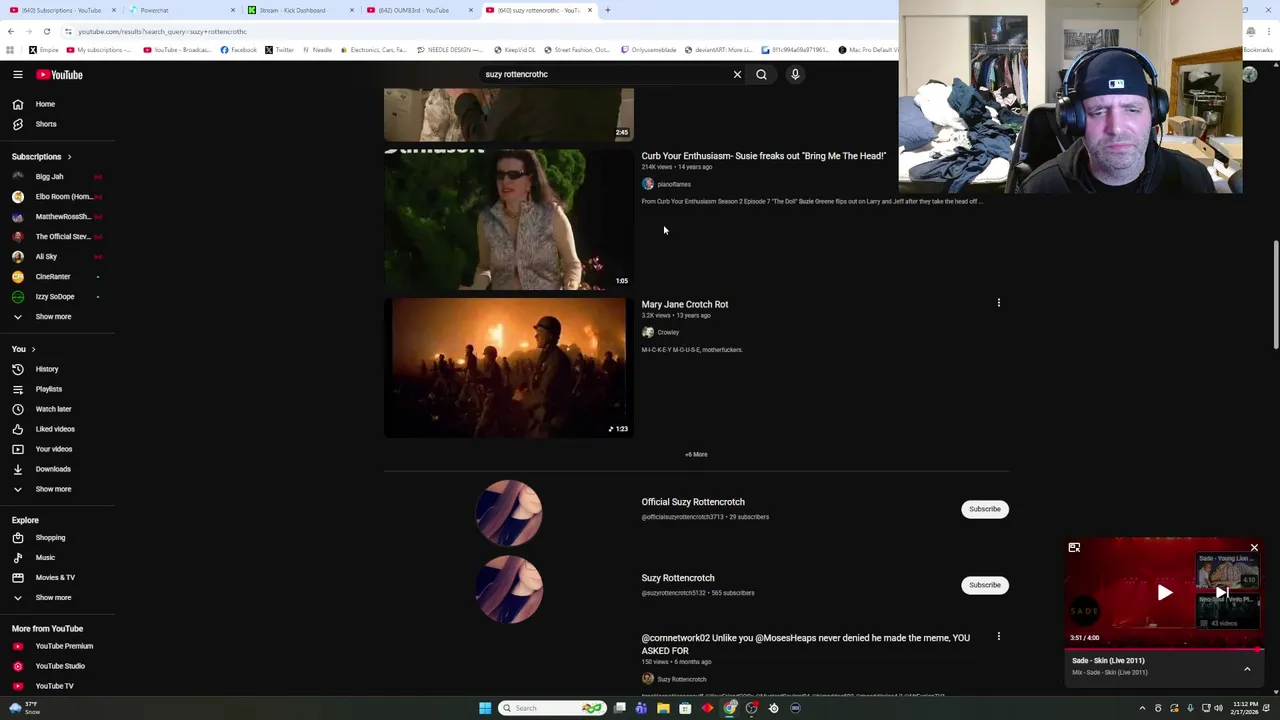Open the KeepVid DL bookmark
This screenshot has width=1280, height=720.
click(514, 50)
